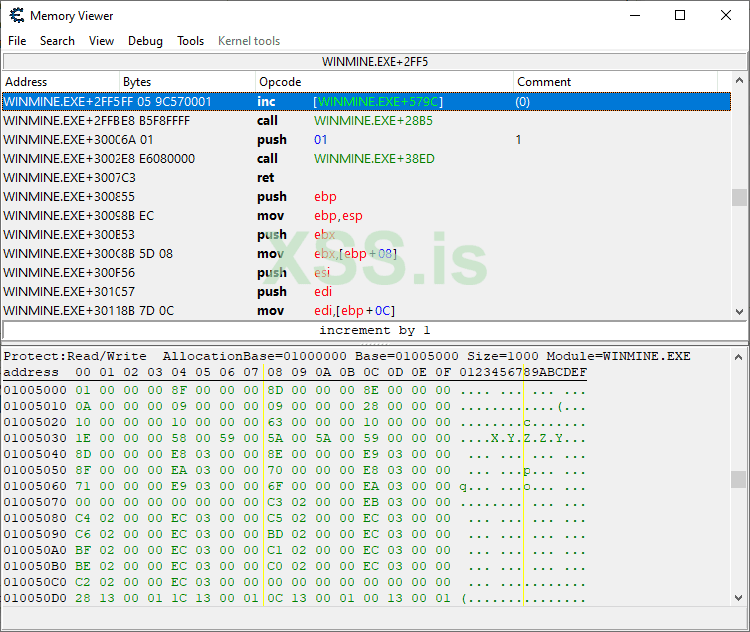
Task: Select the mov ebp,esp instruction row
Action: pyautogui.click(x=366, y=216)
